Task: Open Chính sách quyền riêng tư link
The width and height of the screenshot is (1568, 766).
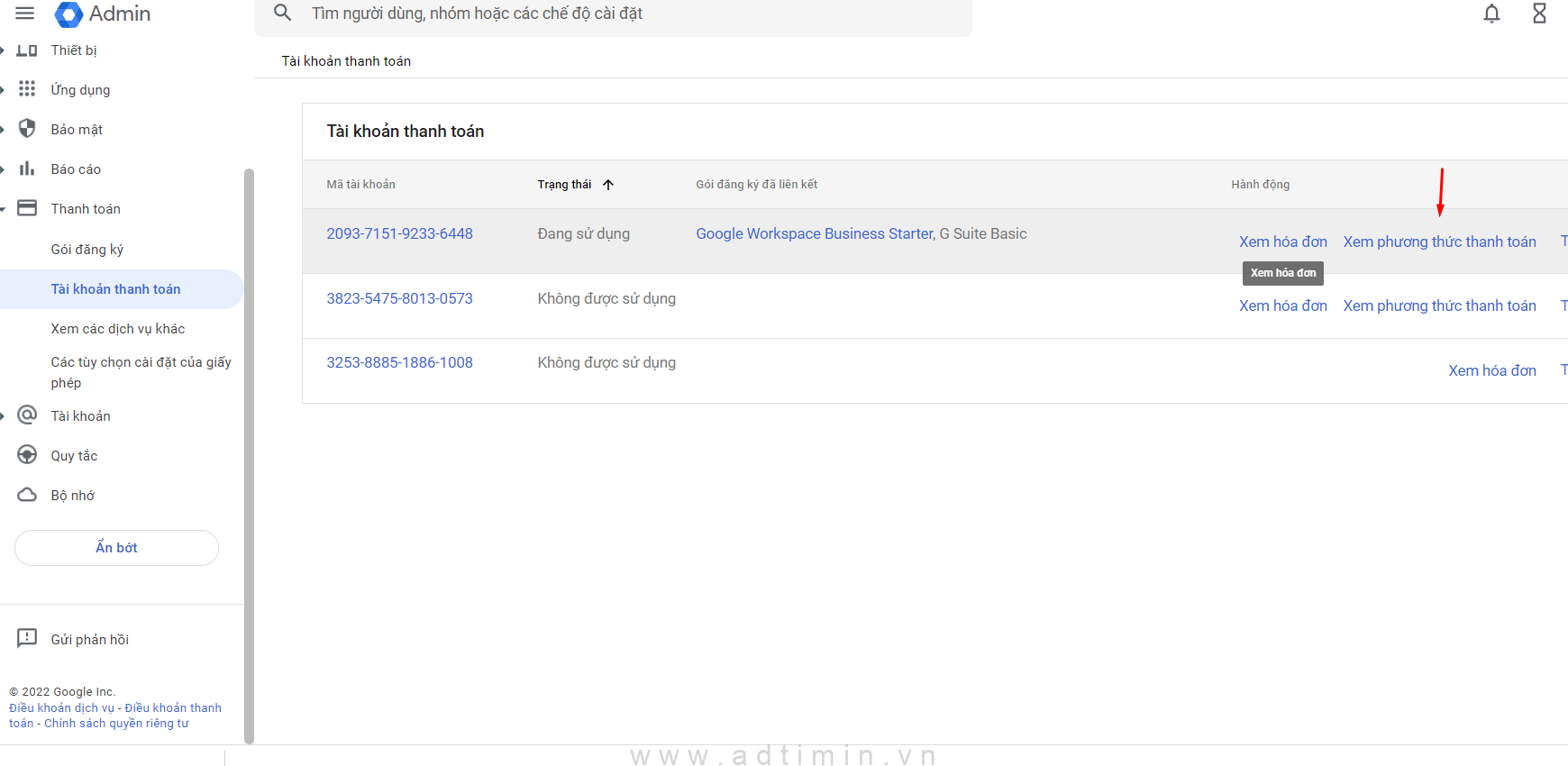Action: [x=116, y=724]
